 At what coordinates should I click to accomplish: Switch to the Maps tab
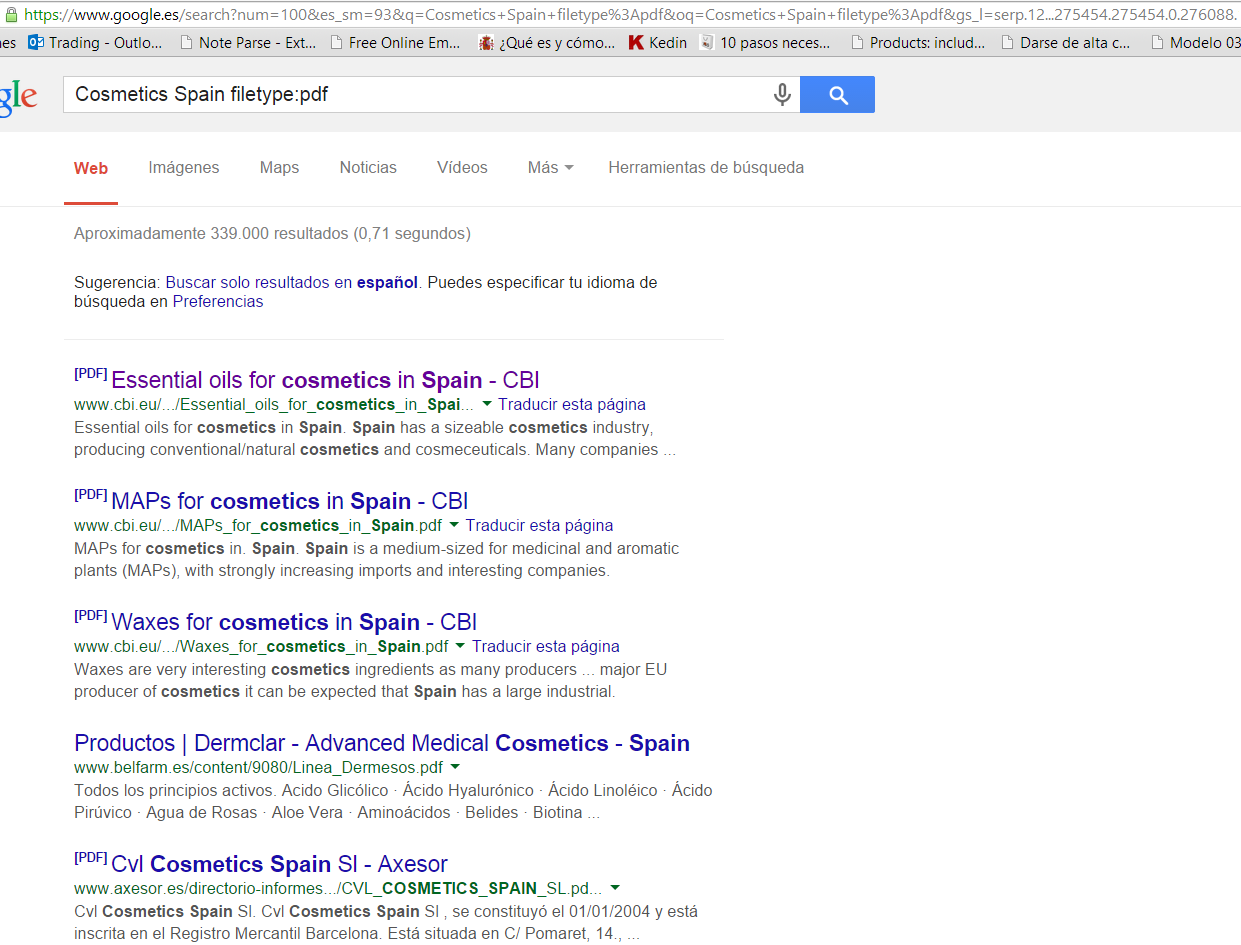tap(279, 167)
